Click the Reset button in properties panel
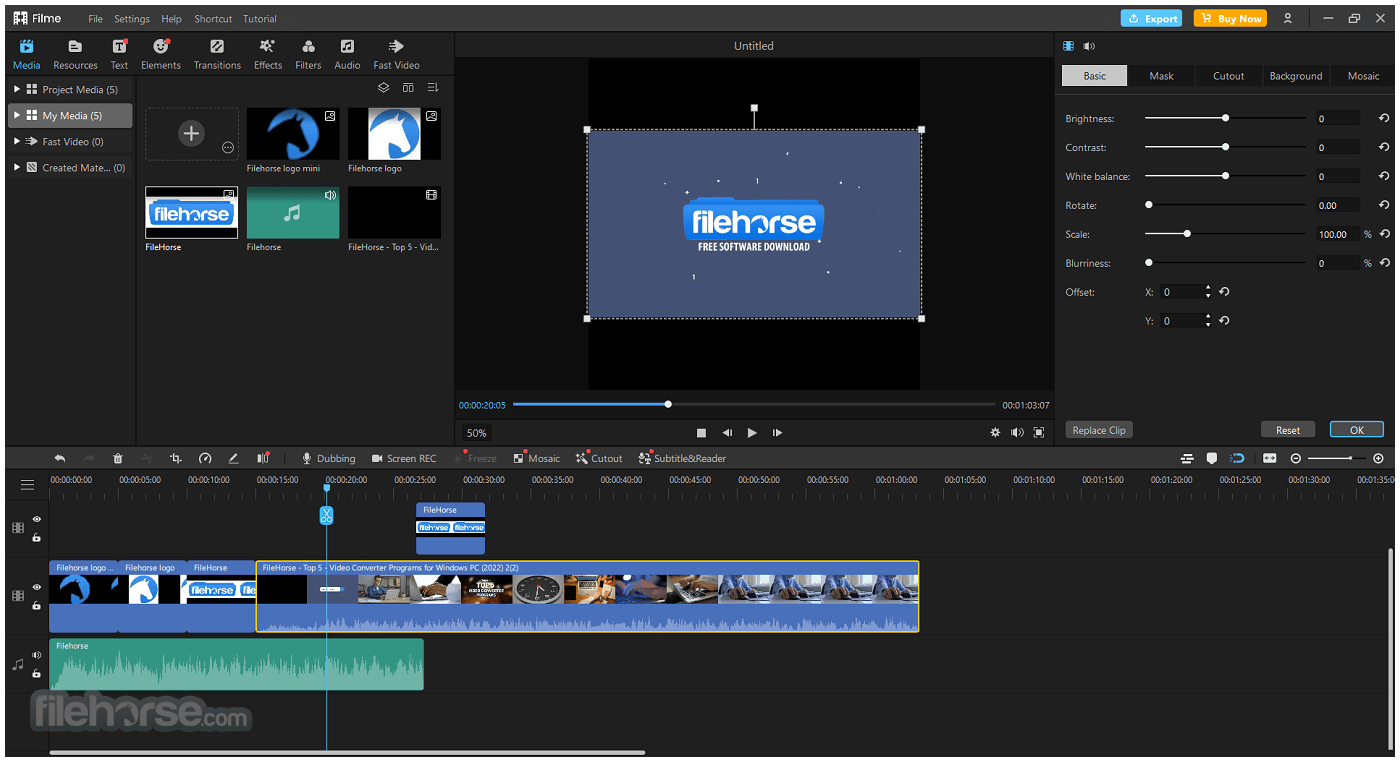 point(1288,430)
